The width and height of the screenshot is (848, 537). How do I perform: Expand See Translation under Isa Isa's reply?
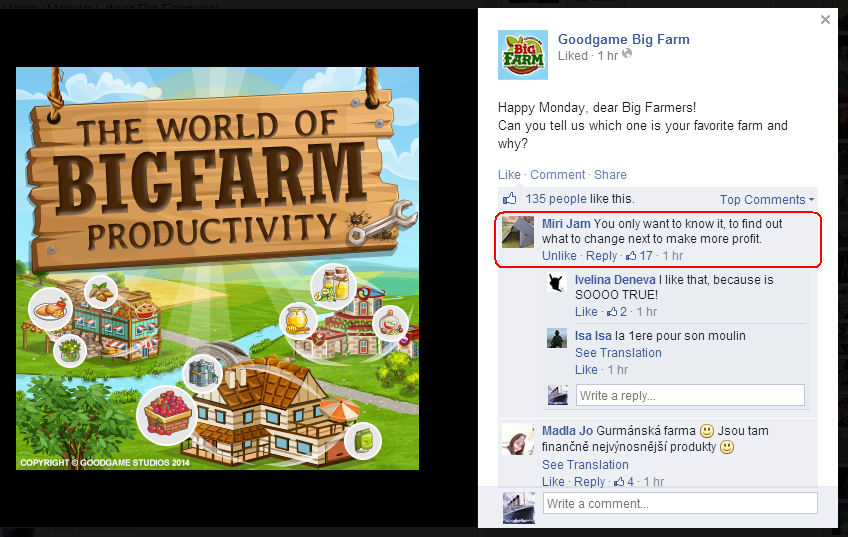point(618,353)
